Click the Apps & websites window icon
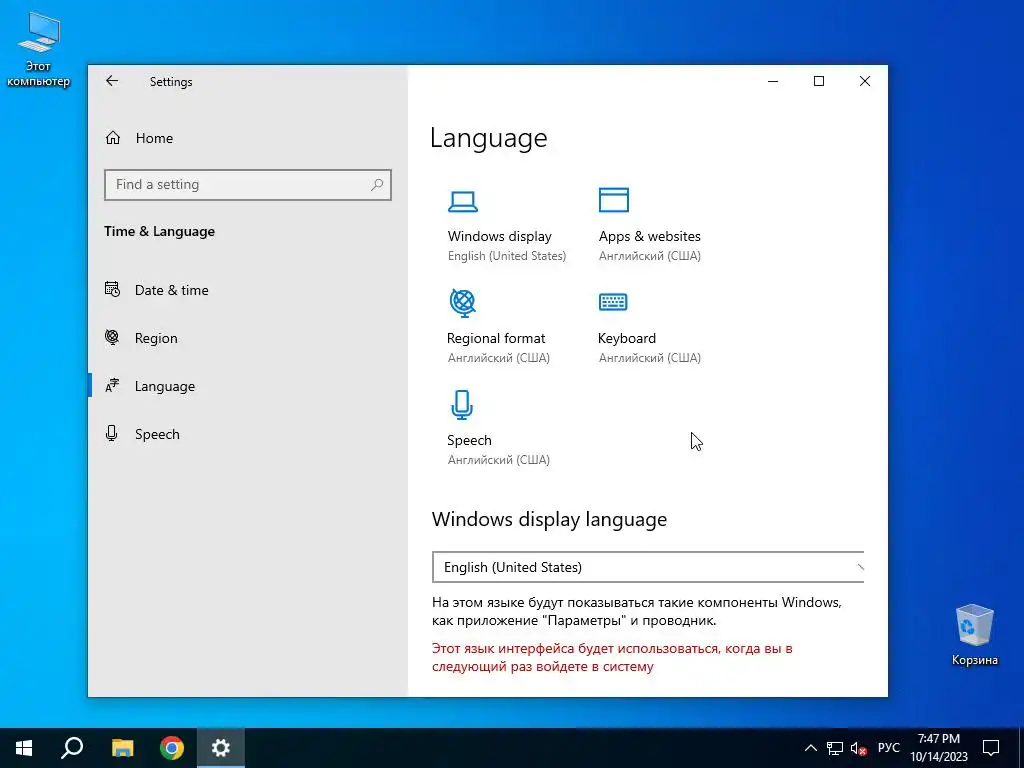 tap(614, 200)
